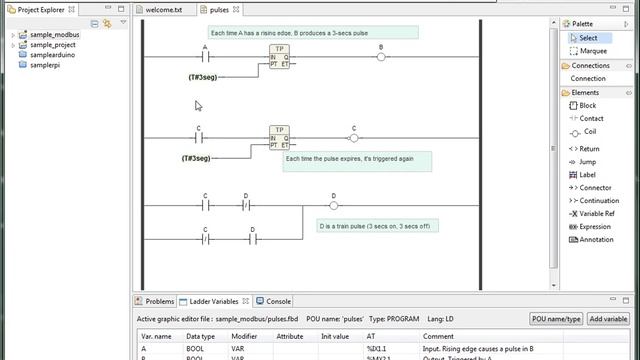Expand the sample_project tree node
This screenshot has width=640, height=360.
pyautogui.click(x=13, y=45)
